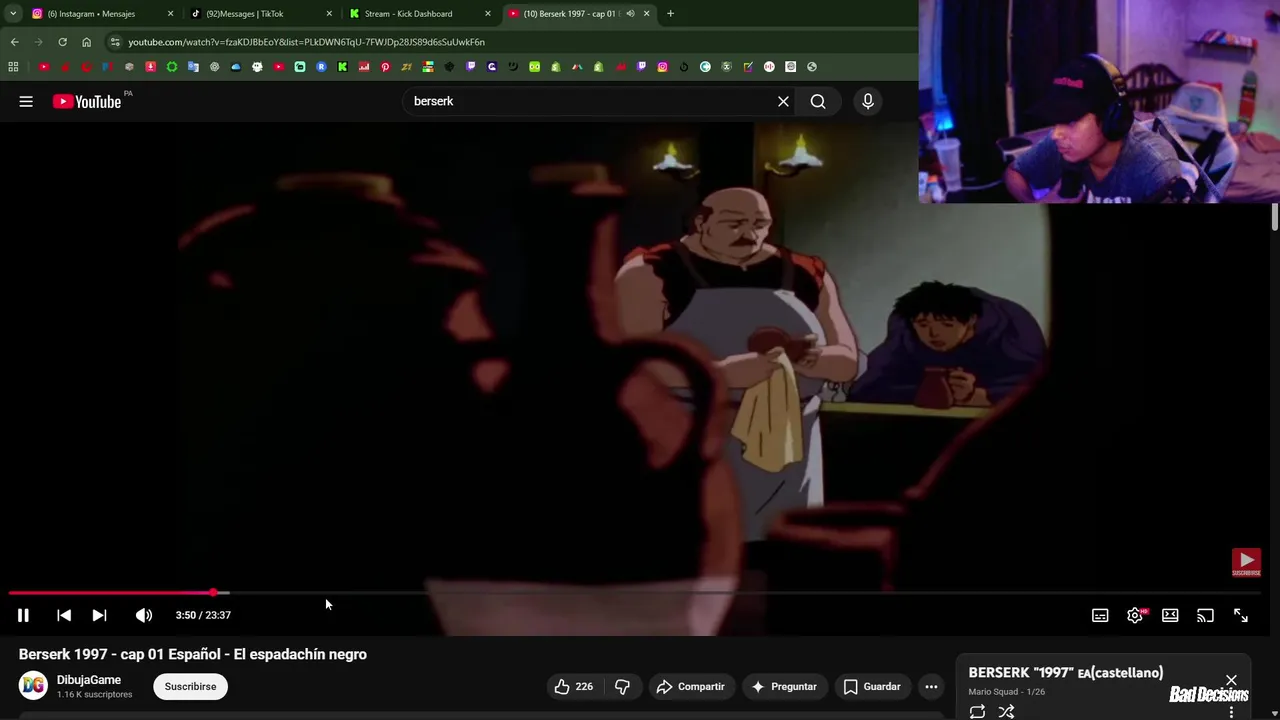Enter fullscreen mode

[x=1240, y=615]
